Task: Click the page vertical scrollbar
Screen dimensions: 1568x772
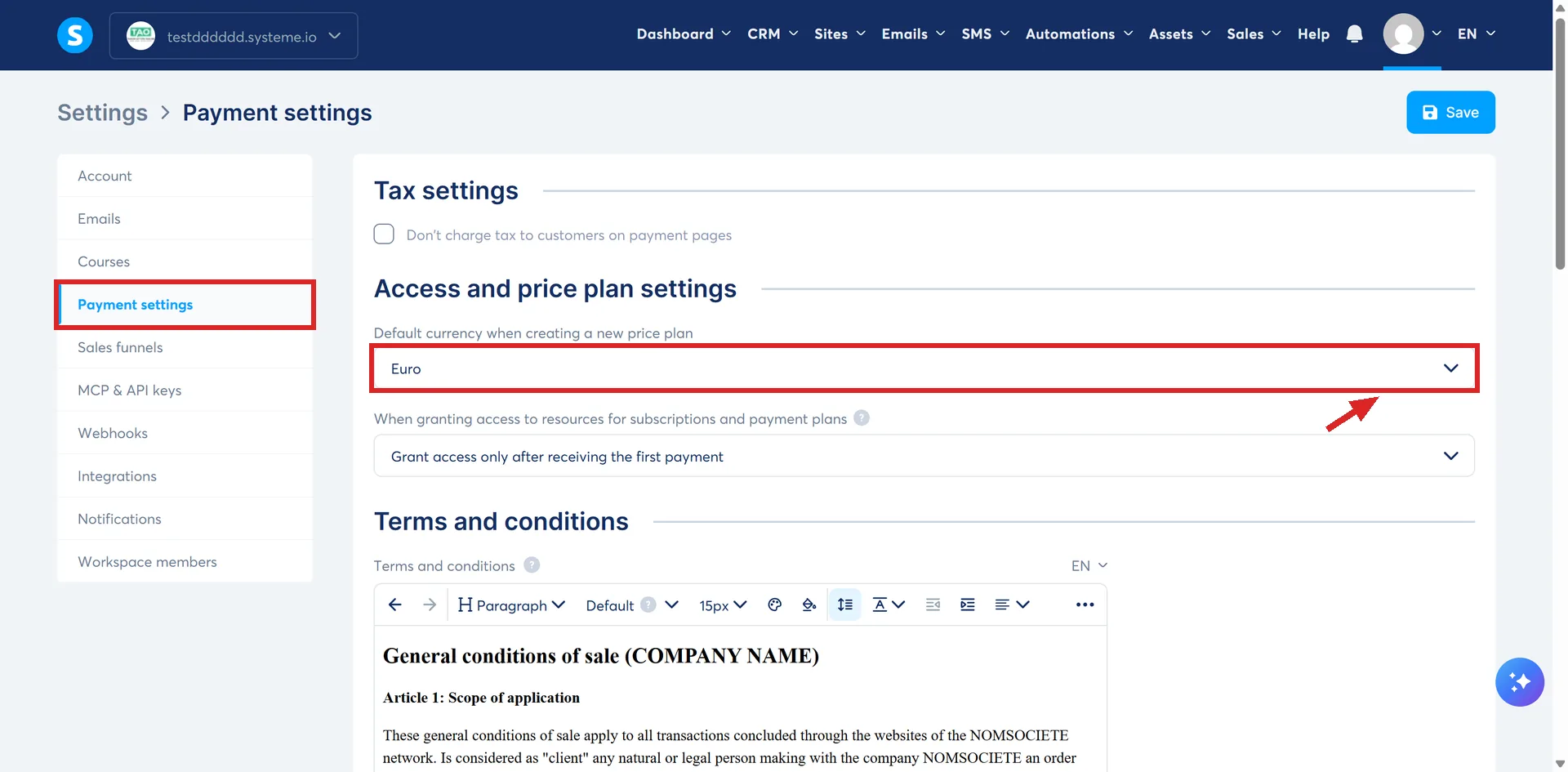Action: click(1560, 143)
